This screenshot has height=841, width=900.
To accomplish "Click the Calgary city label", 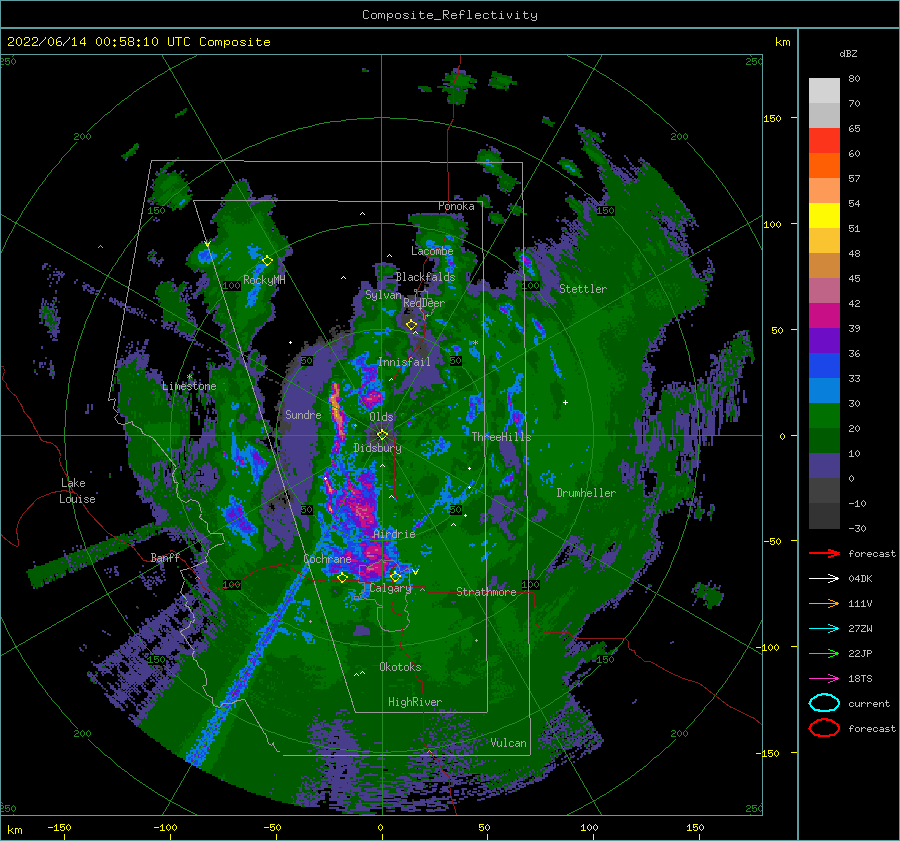I will [390, 588].
